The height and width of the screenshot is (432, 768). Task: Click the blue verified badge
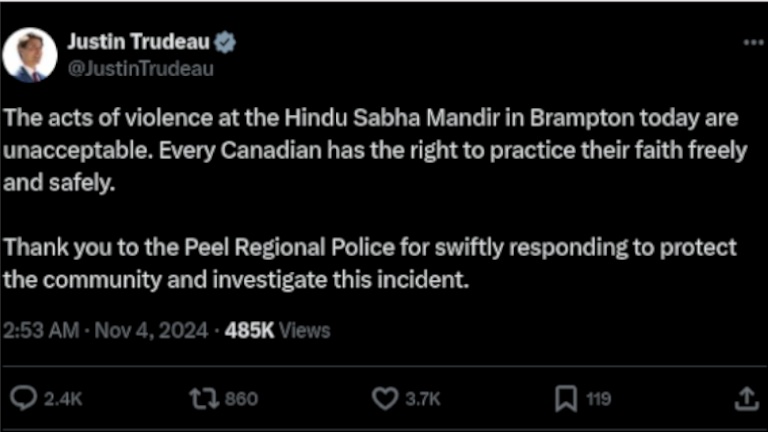pyautogui.click(x=226, y=43)
